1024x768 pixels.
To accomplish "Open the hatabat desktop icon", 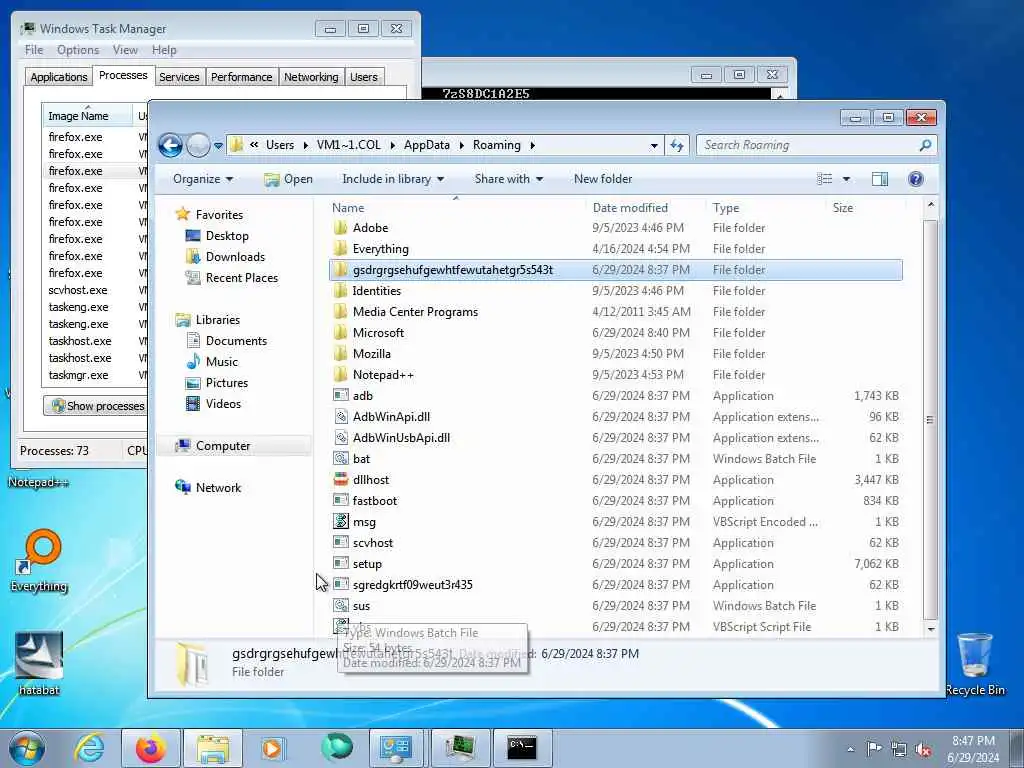I will coord(39,664).
